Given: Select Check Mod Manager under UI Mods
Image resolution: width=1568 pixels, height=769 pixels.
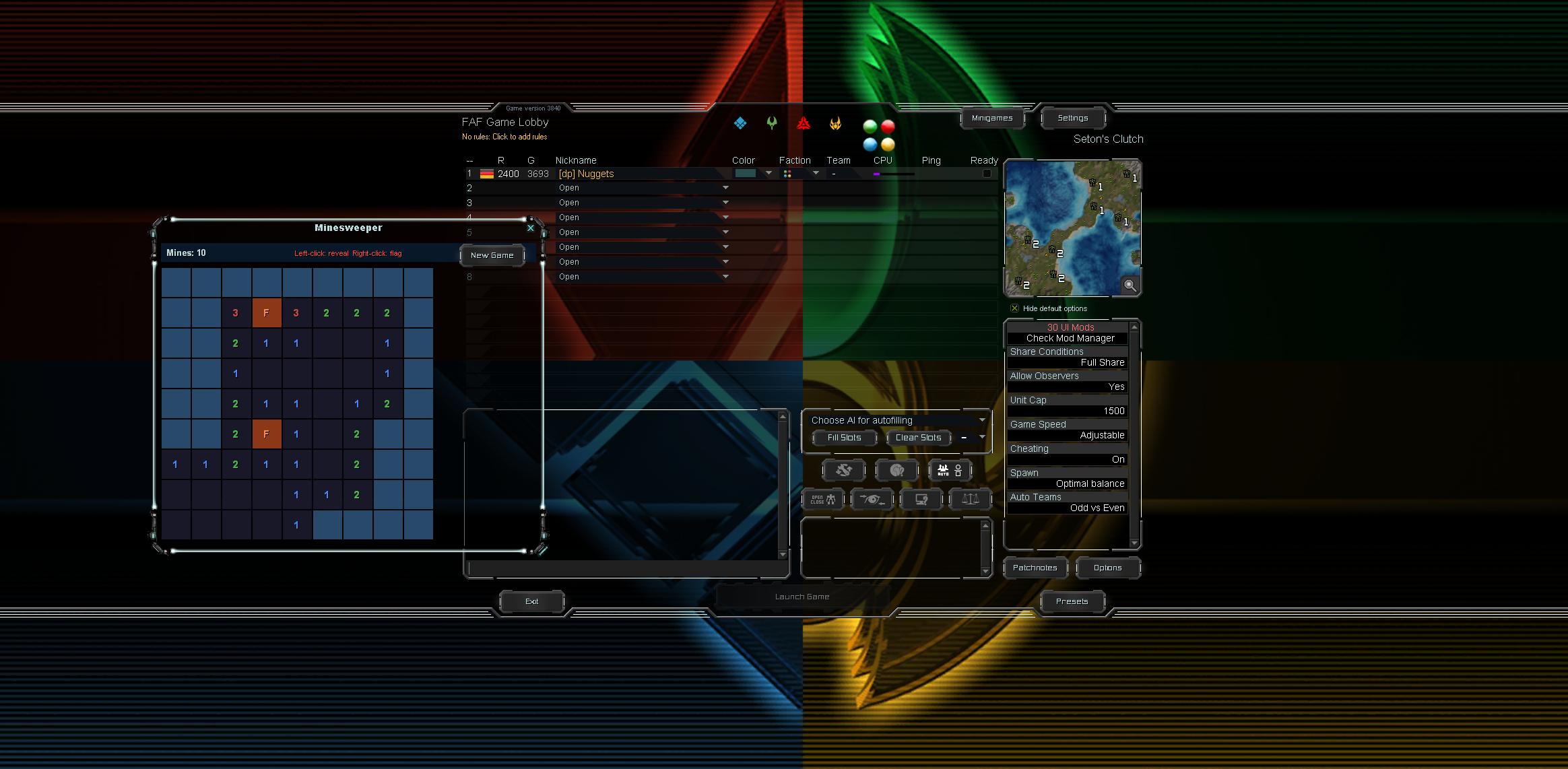Looking at the screenshot, I should click(1068, 338).
